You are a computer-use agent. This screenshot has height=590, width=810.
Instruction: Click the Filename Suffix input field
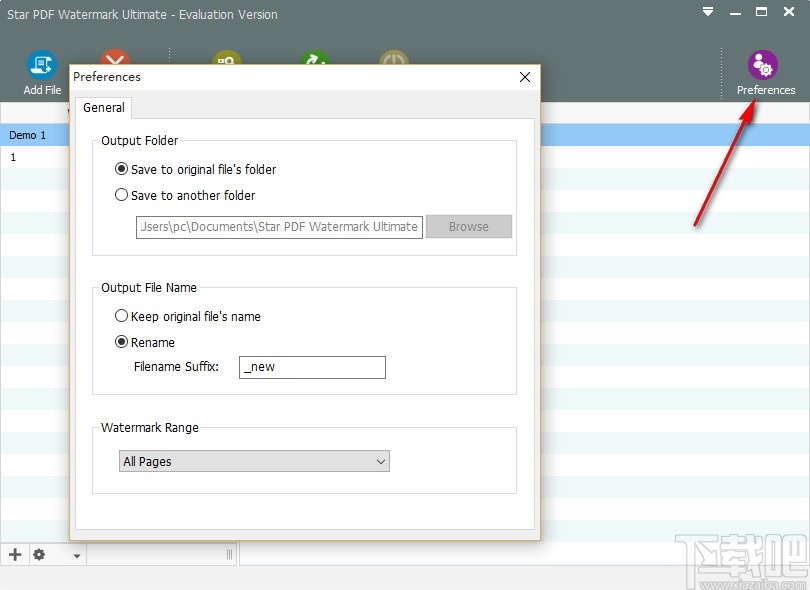pyautogui.click(x=312, y=367)
